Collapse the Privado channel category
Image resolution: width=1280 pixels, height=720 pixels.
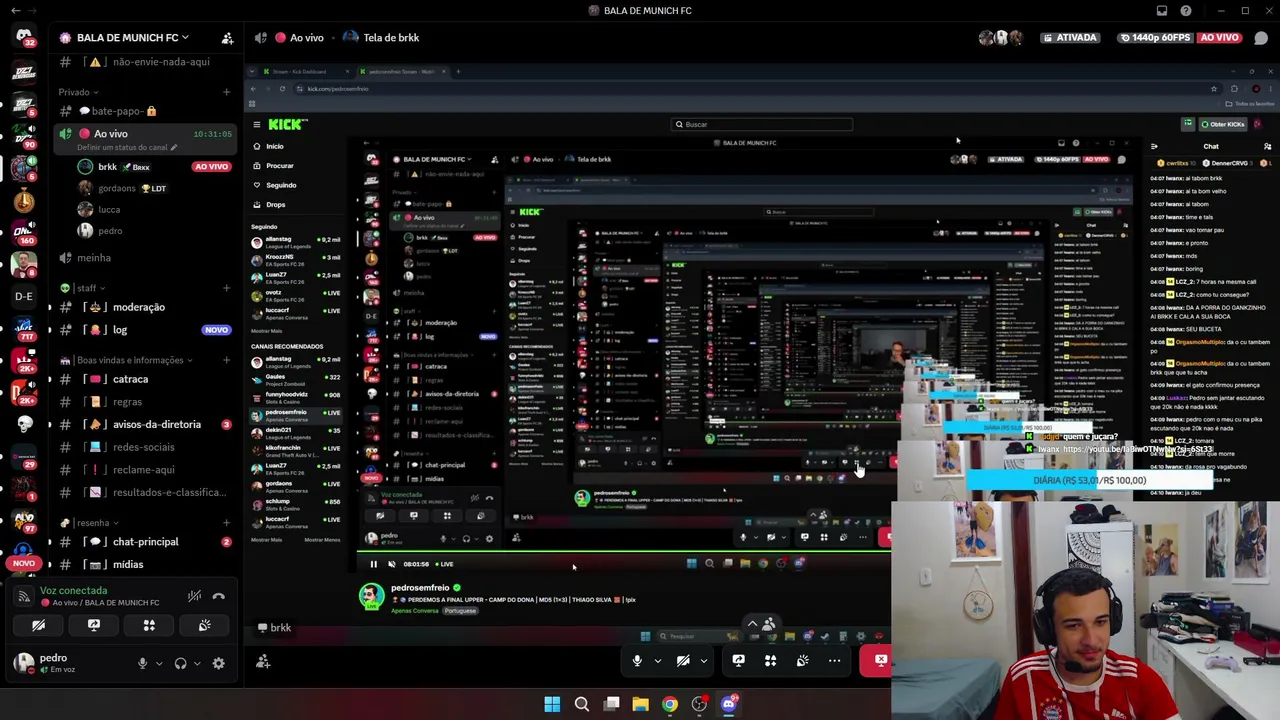point(78,92)
